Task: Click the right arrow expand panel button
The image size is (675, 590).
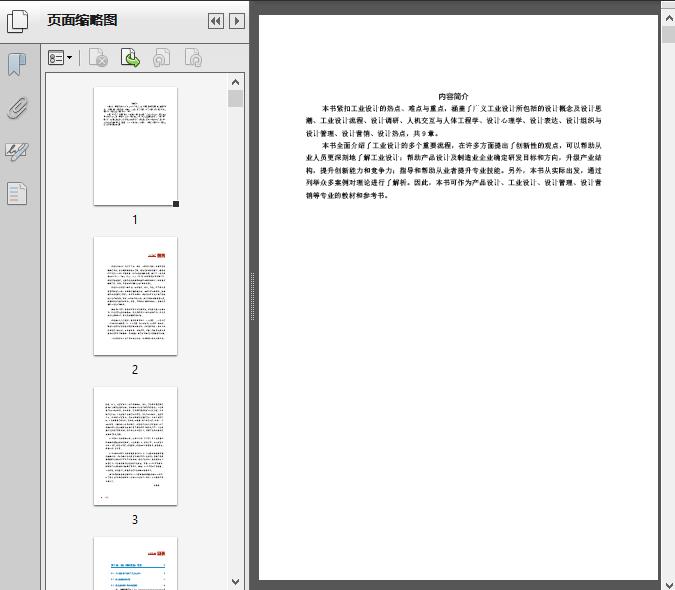Action: coord(236,21)
